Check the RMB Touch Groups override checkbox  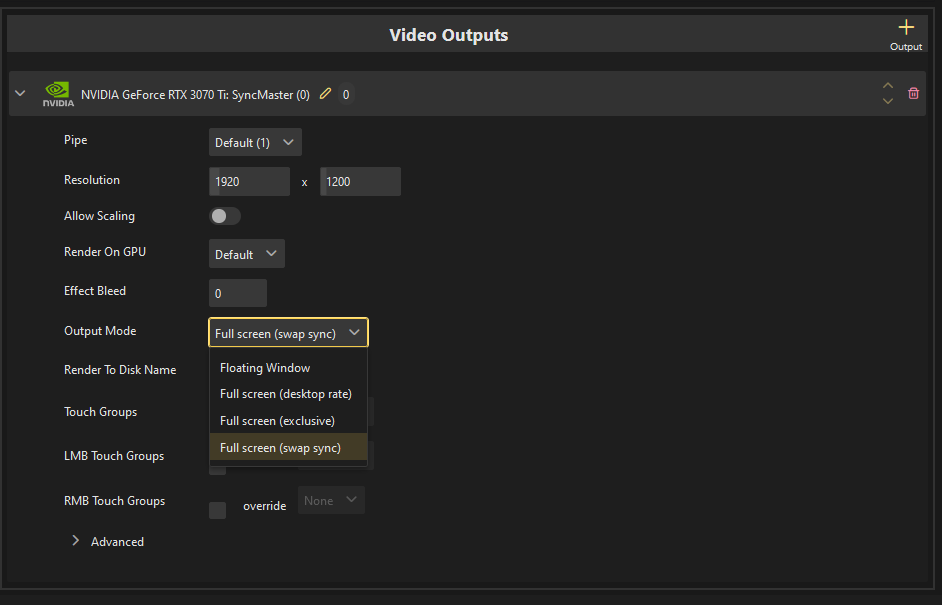(217, 510)
